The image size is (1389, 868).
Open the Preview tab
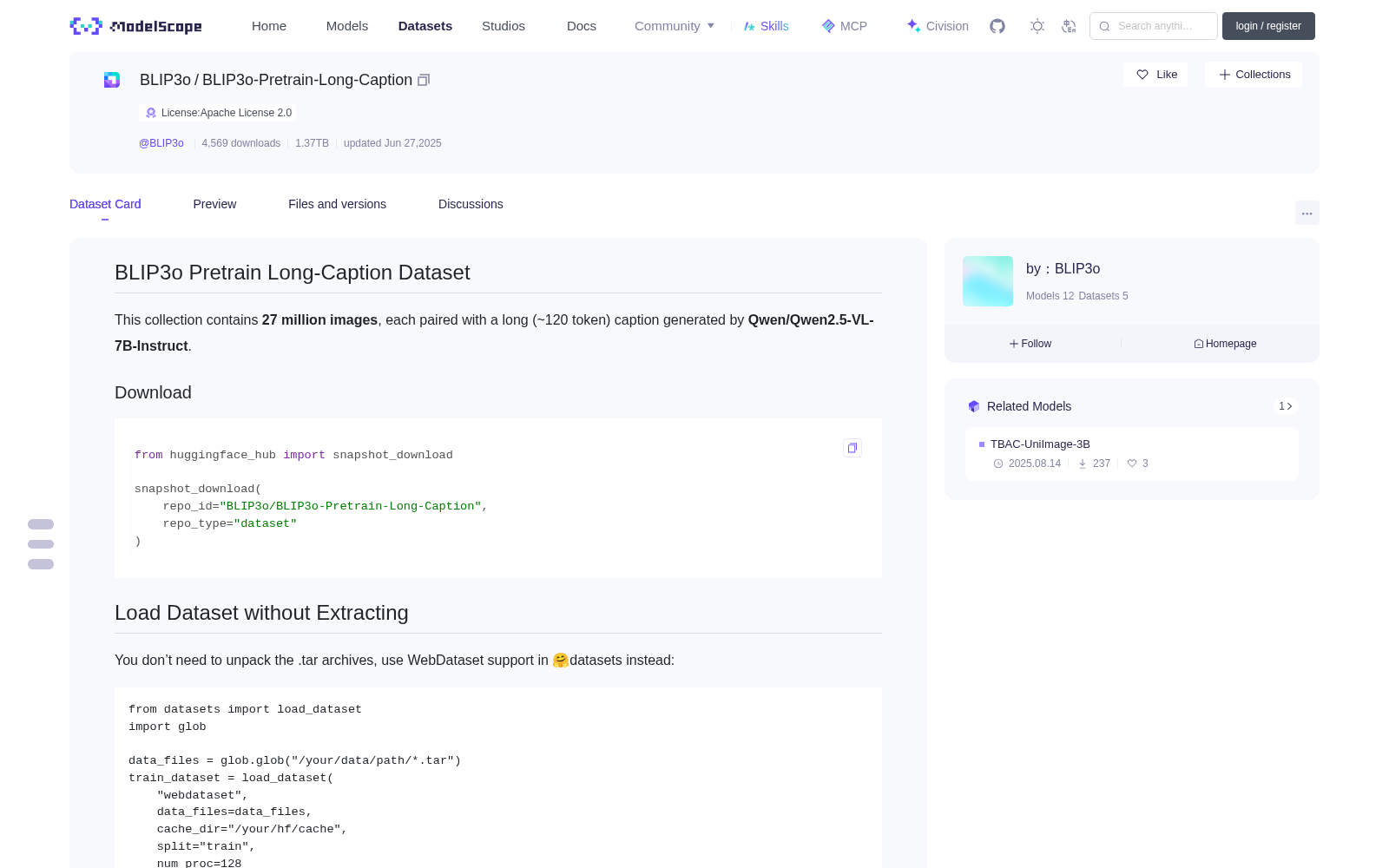click(x=214, y=204)
